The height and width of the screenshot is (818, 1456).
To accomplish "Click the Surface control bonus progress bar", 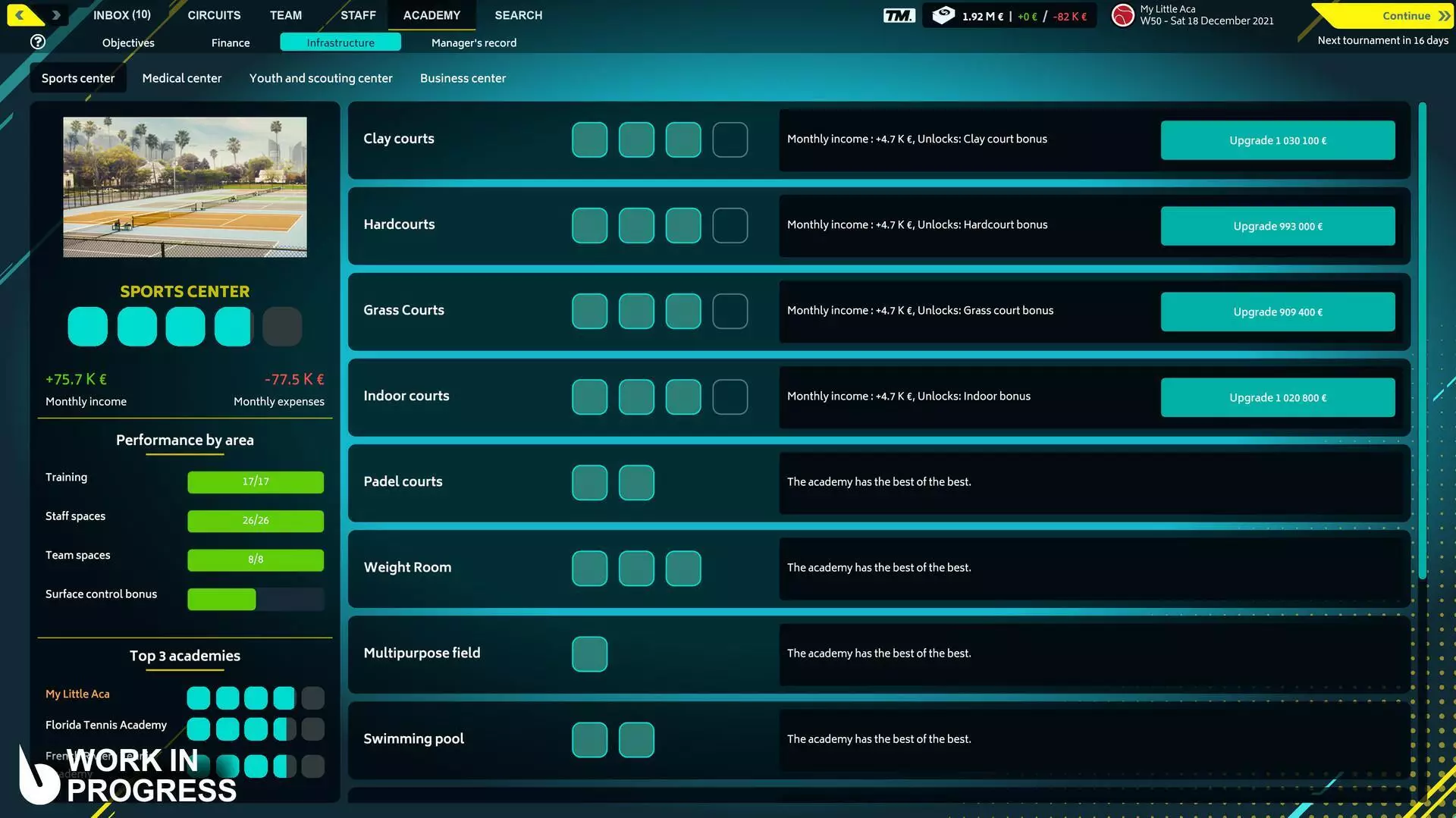I will click(x=255, y=599).
